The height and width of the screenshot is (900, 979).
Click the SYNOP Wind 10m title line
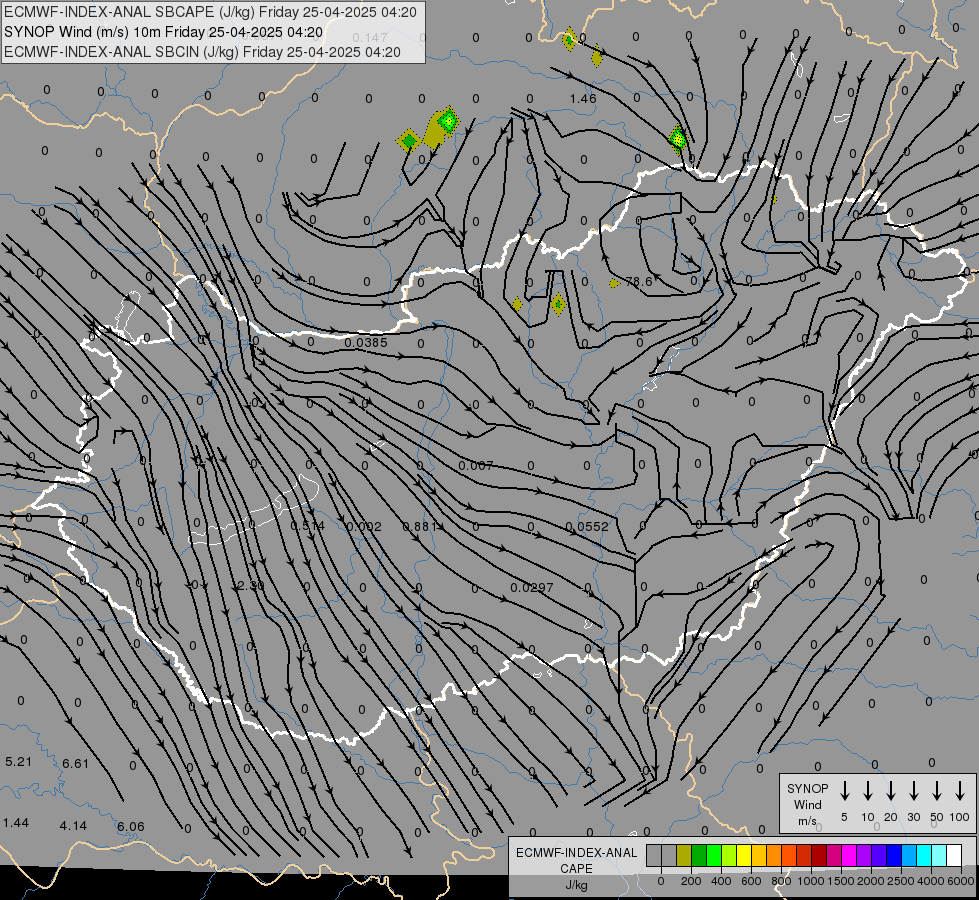164,32
